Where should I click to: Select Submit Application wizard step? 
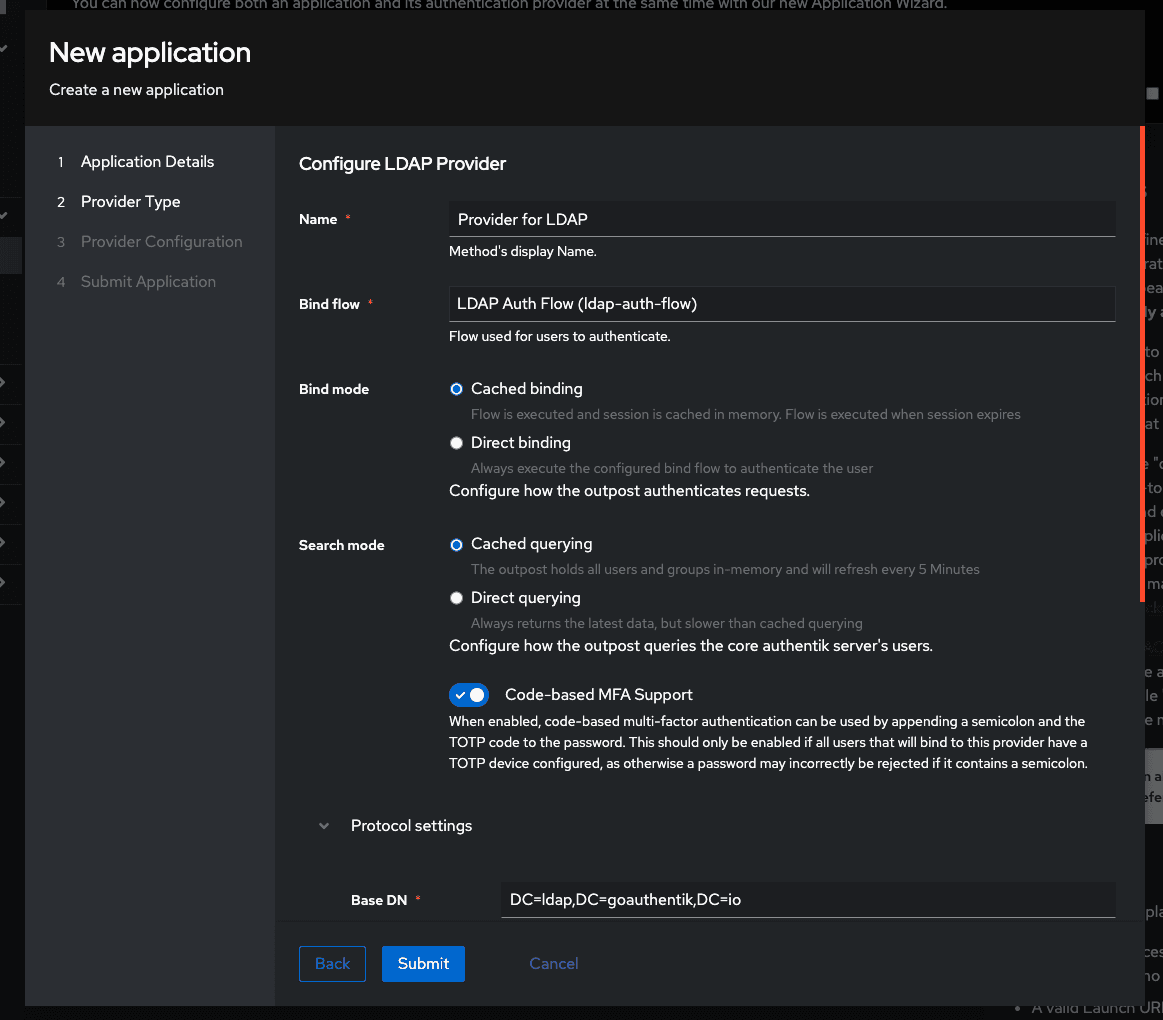point(148,282)
